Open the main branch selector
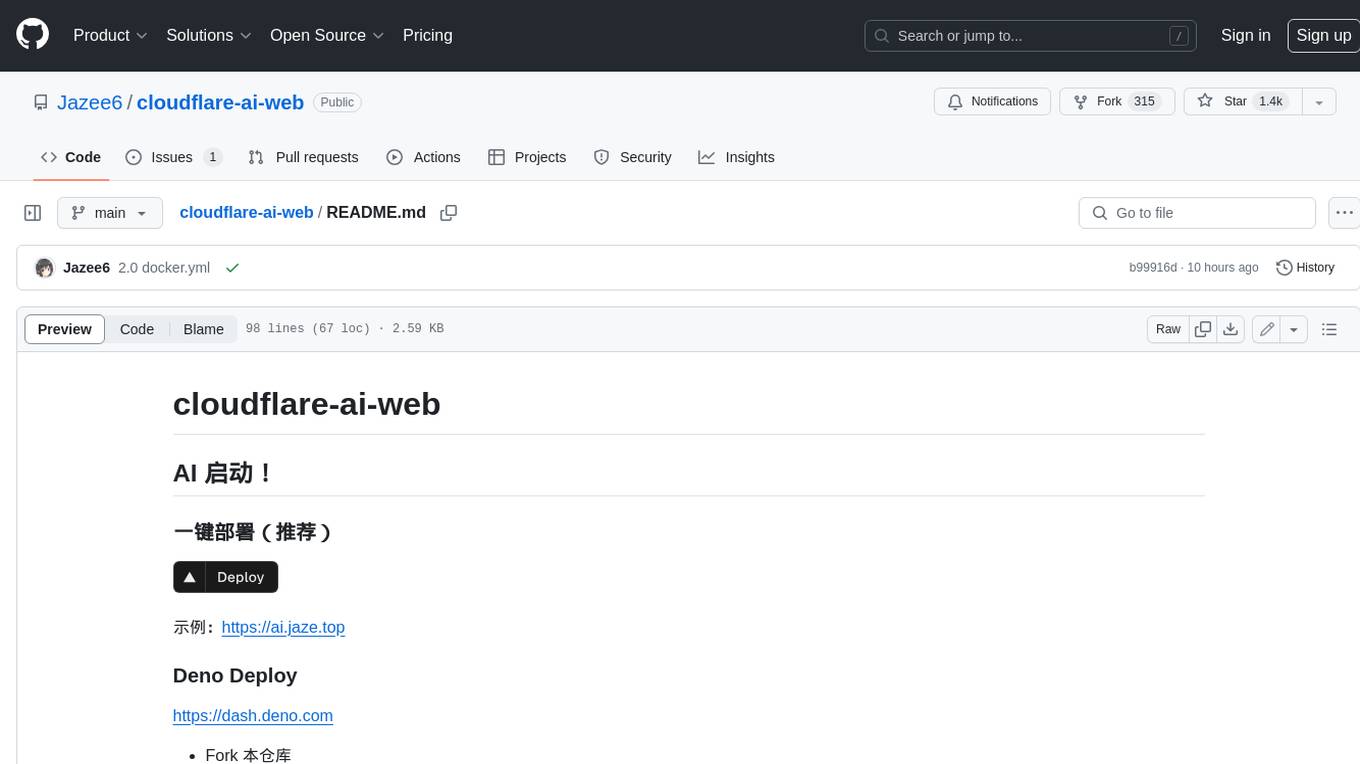 (x=110, y=213)
